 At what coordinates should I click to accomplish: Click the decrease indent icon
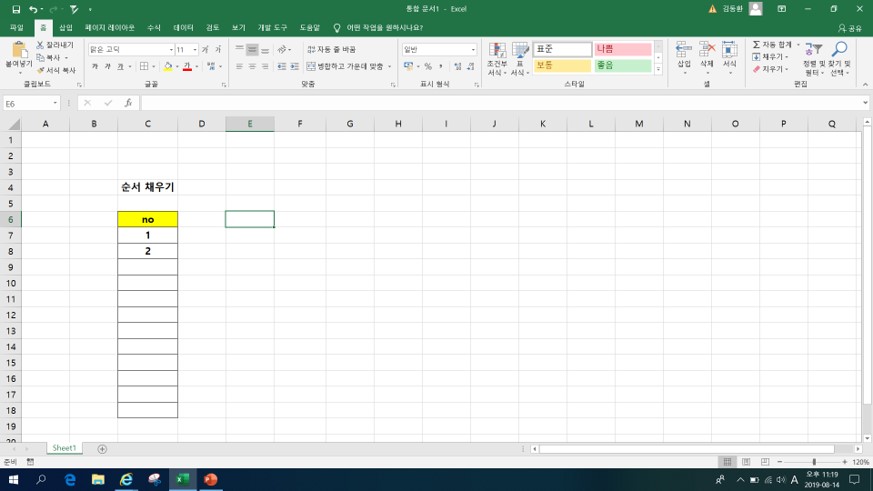(x=282, y=66)
